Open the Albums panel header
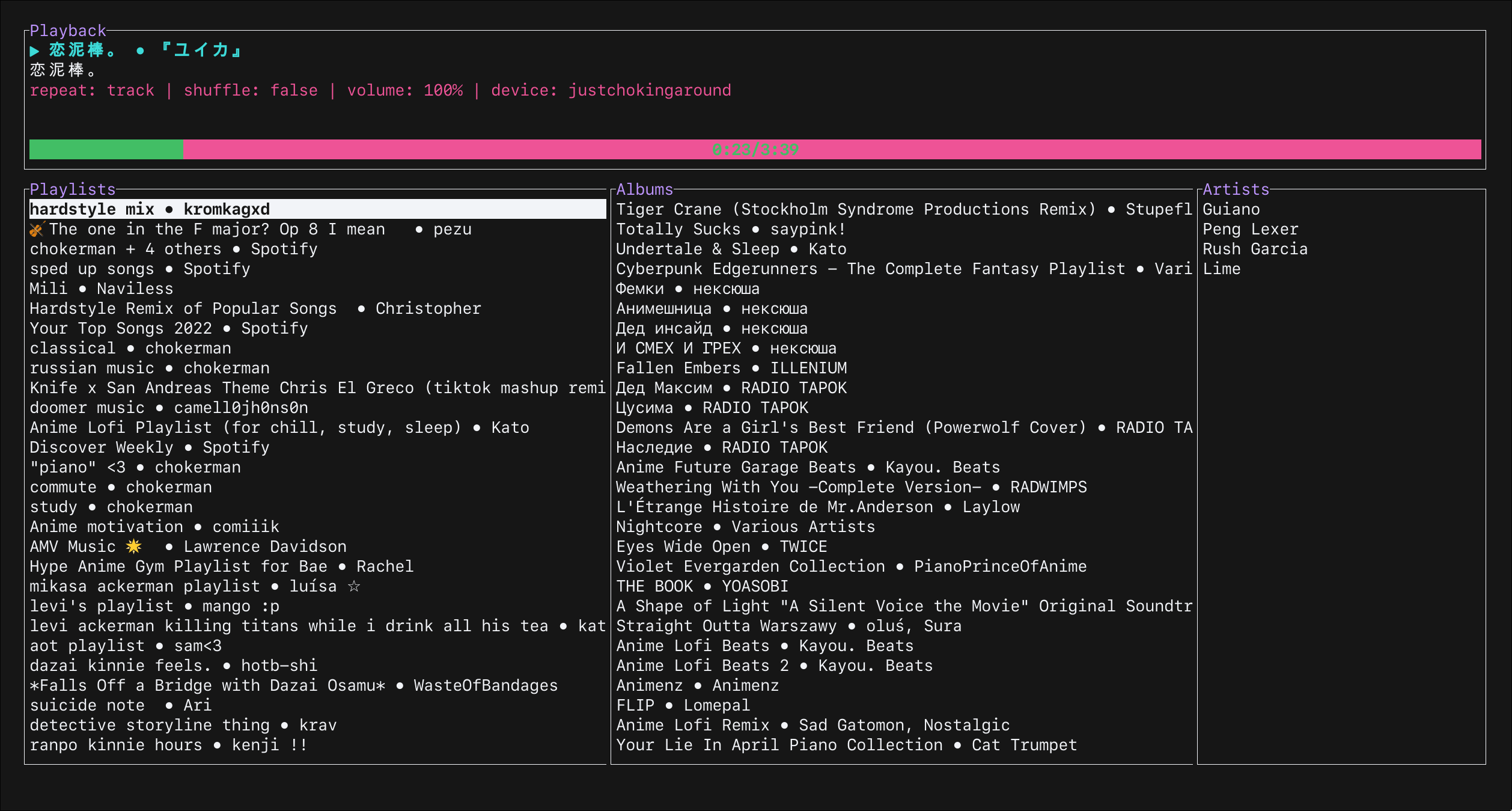 click(x=644, y=189)
